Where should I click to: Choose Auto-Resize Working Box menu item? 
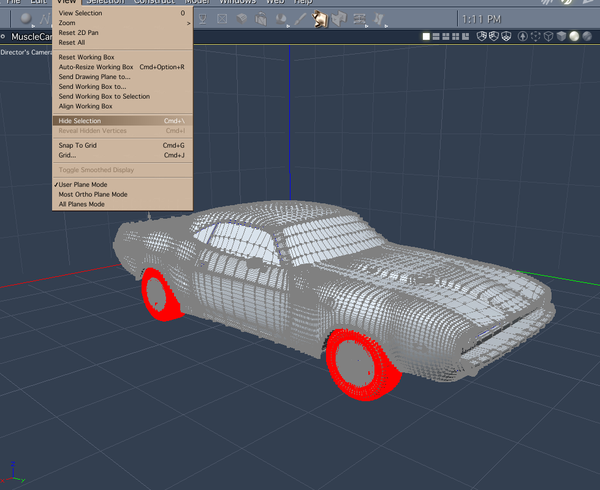pos(122,67)
